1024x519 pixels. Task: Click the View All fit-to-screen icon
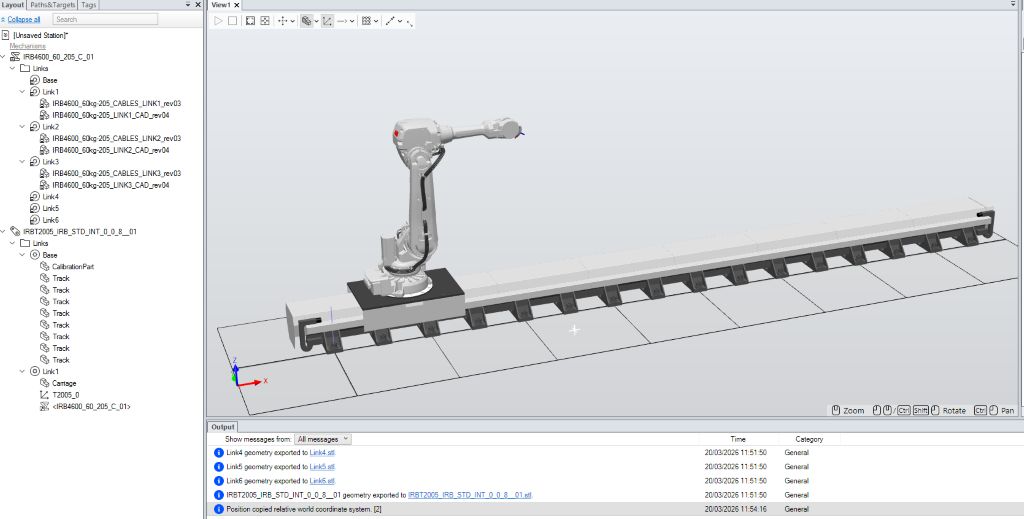click(250, 21)
